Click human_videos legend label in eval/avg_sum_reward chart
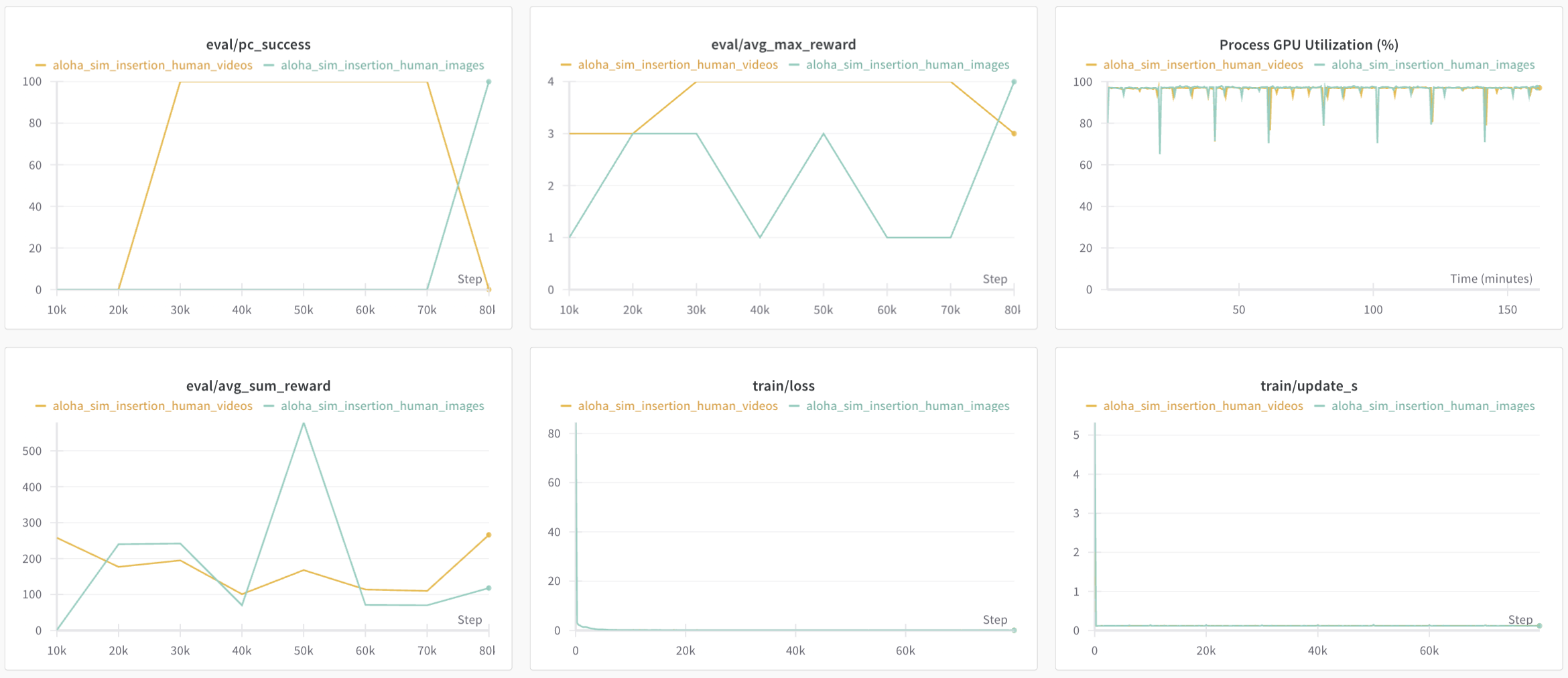Viewport: 1568px width, 678px height. tap(152, 406)
